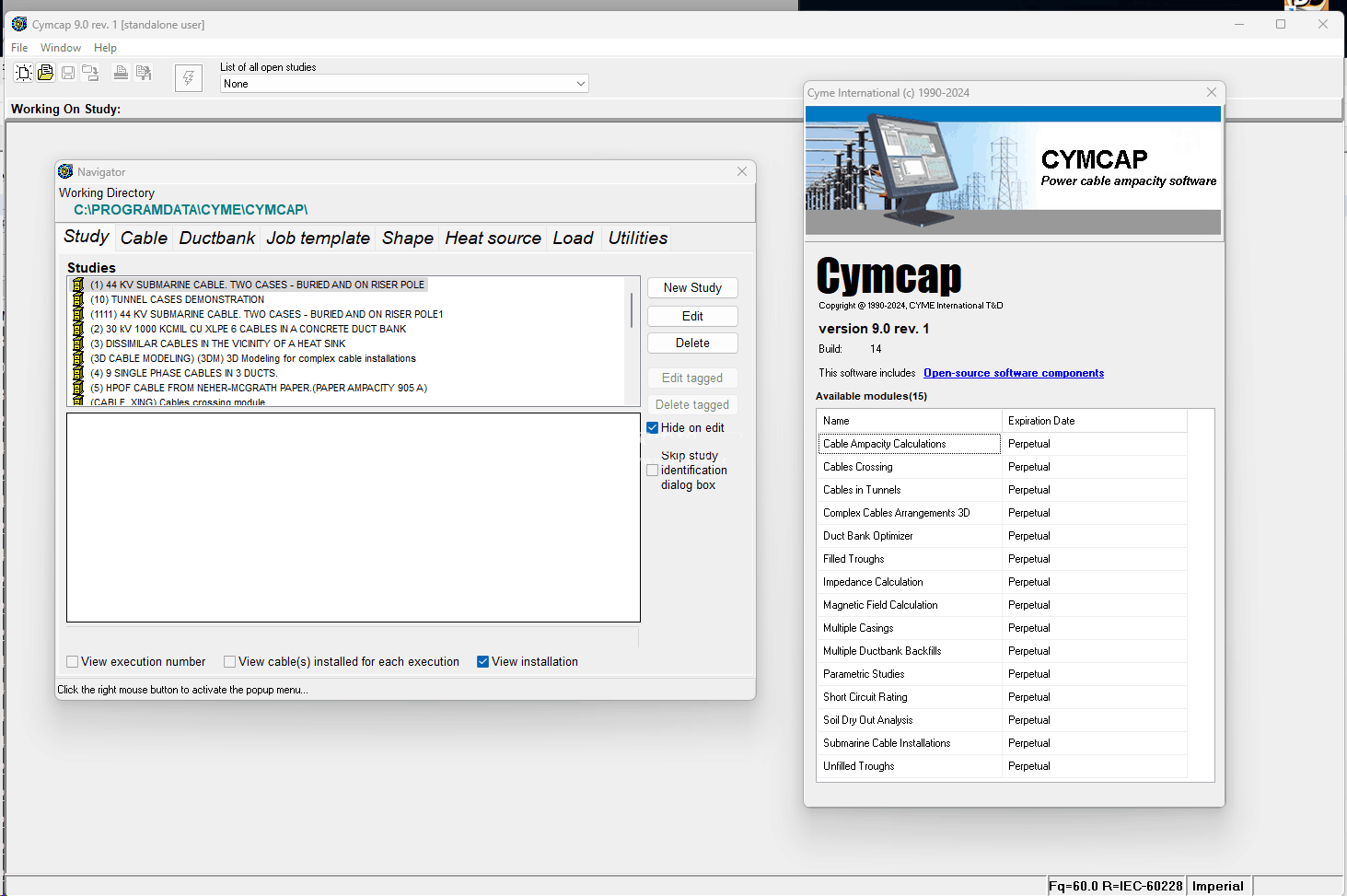Click cabinet icon of study (1111) 44 KV
Image resolution: width=1347 pixels, height=896 pixels.
pyautogui.click(x=78, y=314)
